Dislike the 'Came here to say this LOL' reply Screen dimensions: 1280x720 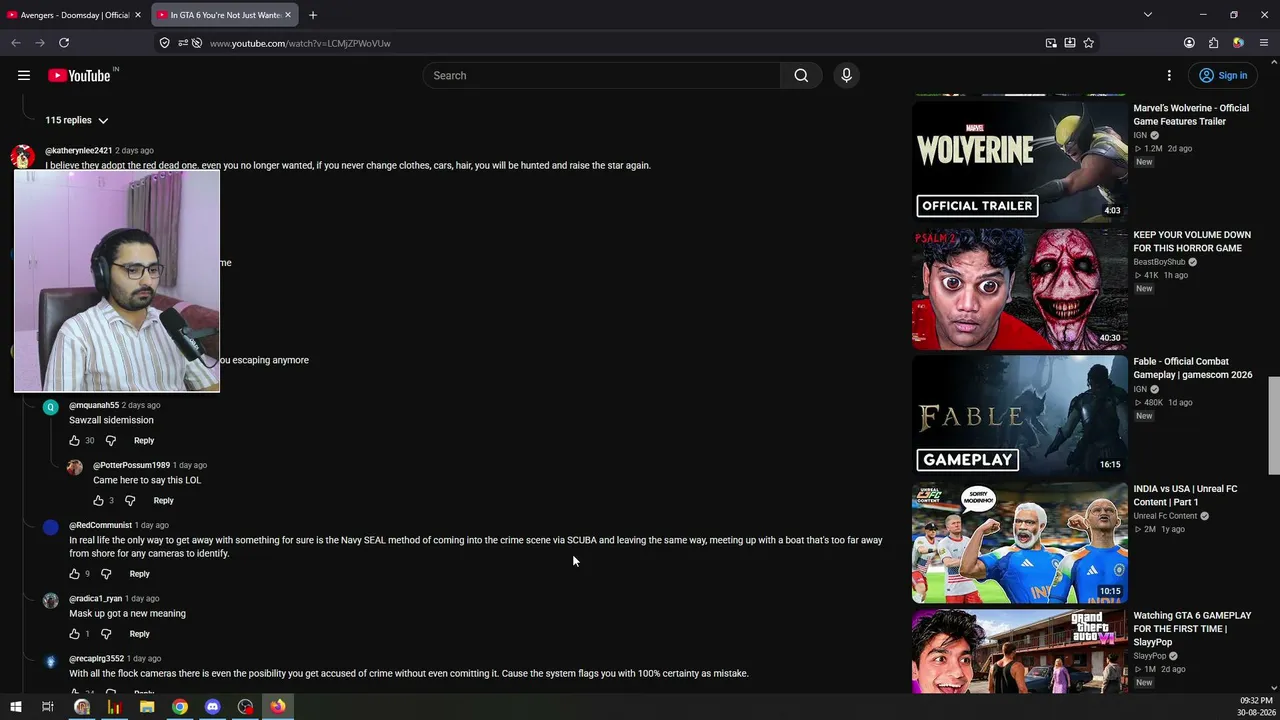[130, 500]
